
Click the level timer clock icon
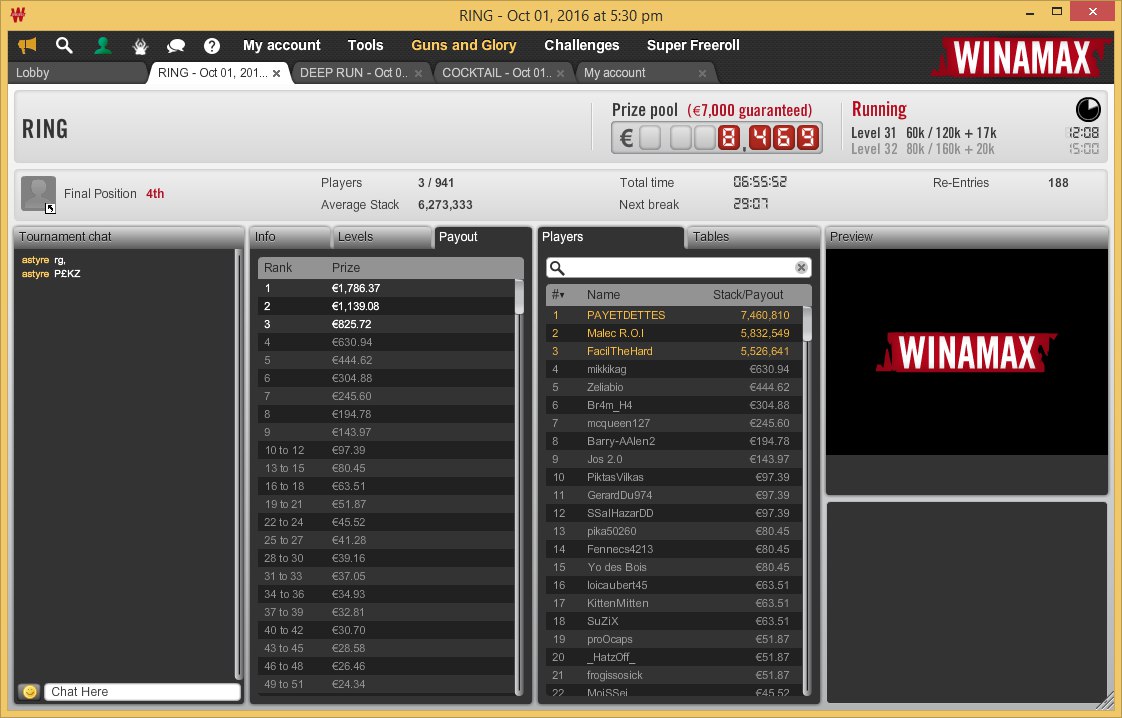coord(1088,109)
